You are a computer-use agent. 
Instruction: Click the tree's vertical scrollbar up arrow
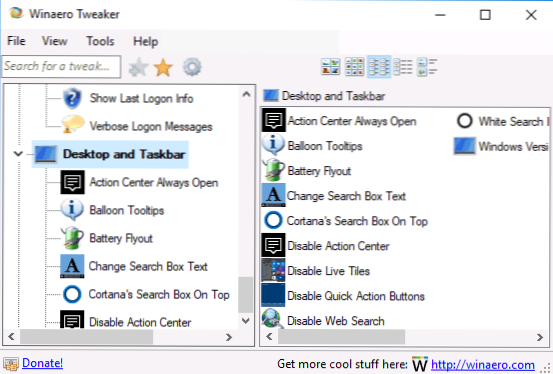[x=246, y=94]
